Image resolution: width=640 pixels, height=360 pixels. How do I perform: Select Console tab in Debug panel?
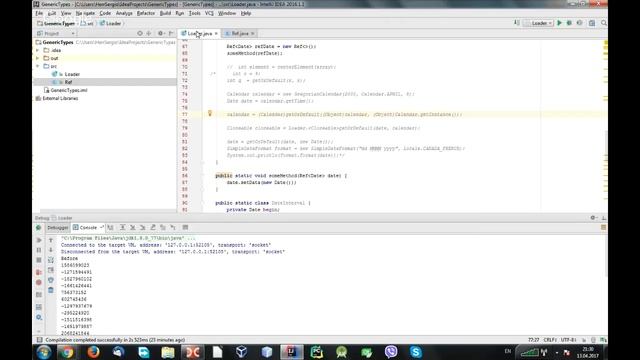pyautogui.click(x=88, y=228)
